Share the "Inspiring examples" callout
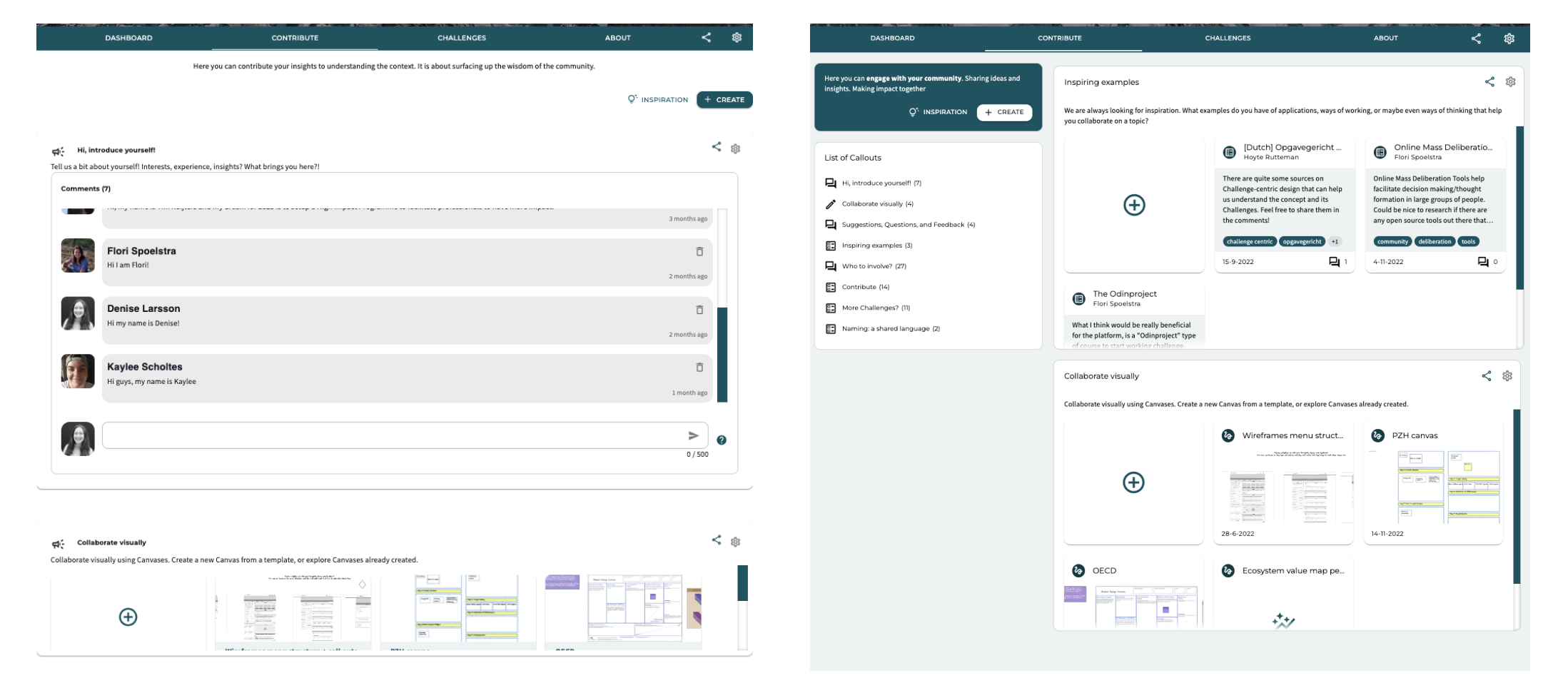The image size is (1568, 688). (x=1489, y=82)
